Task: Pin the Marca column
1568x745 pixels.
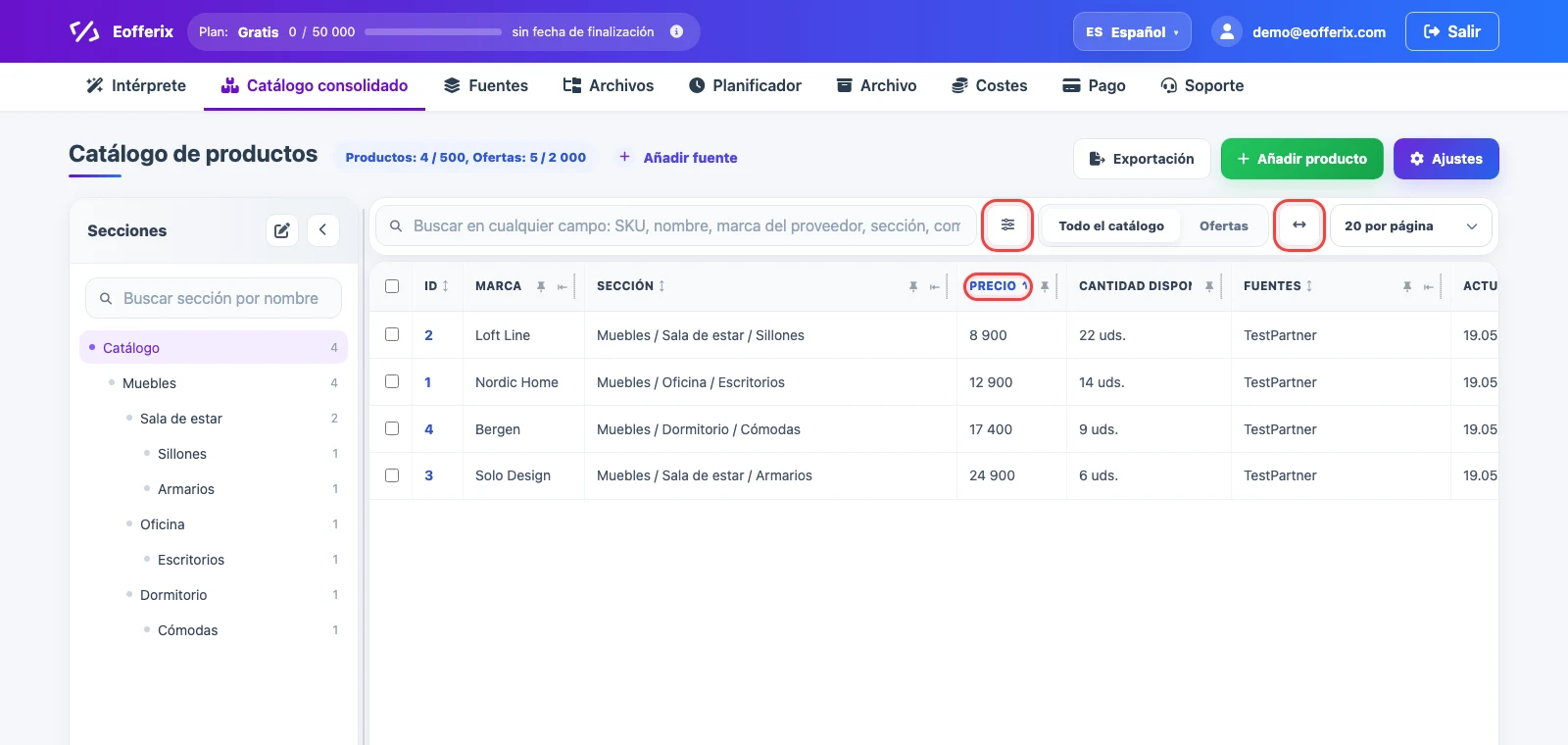Action: tap(541, 286)
